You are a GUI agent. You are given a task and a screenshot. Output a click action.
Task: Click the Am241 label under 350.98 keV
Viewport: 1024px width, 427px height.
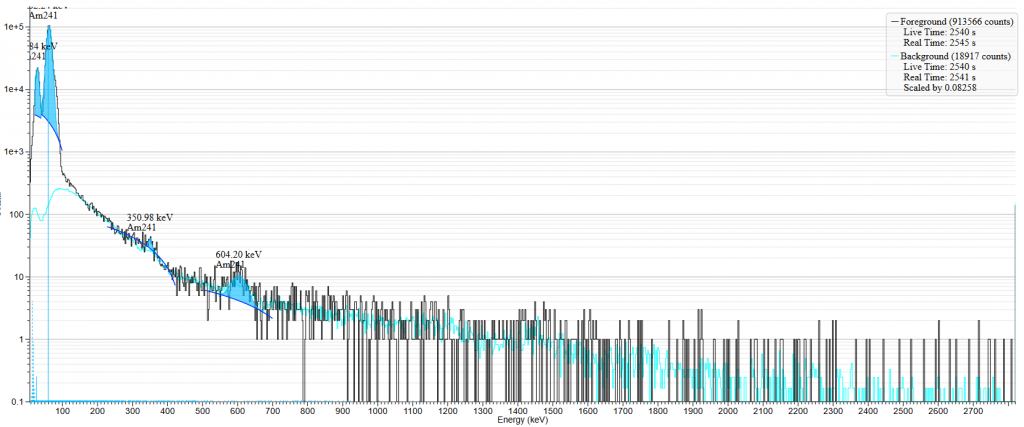pos(141,228)
